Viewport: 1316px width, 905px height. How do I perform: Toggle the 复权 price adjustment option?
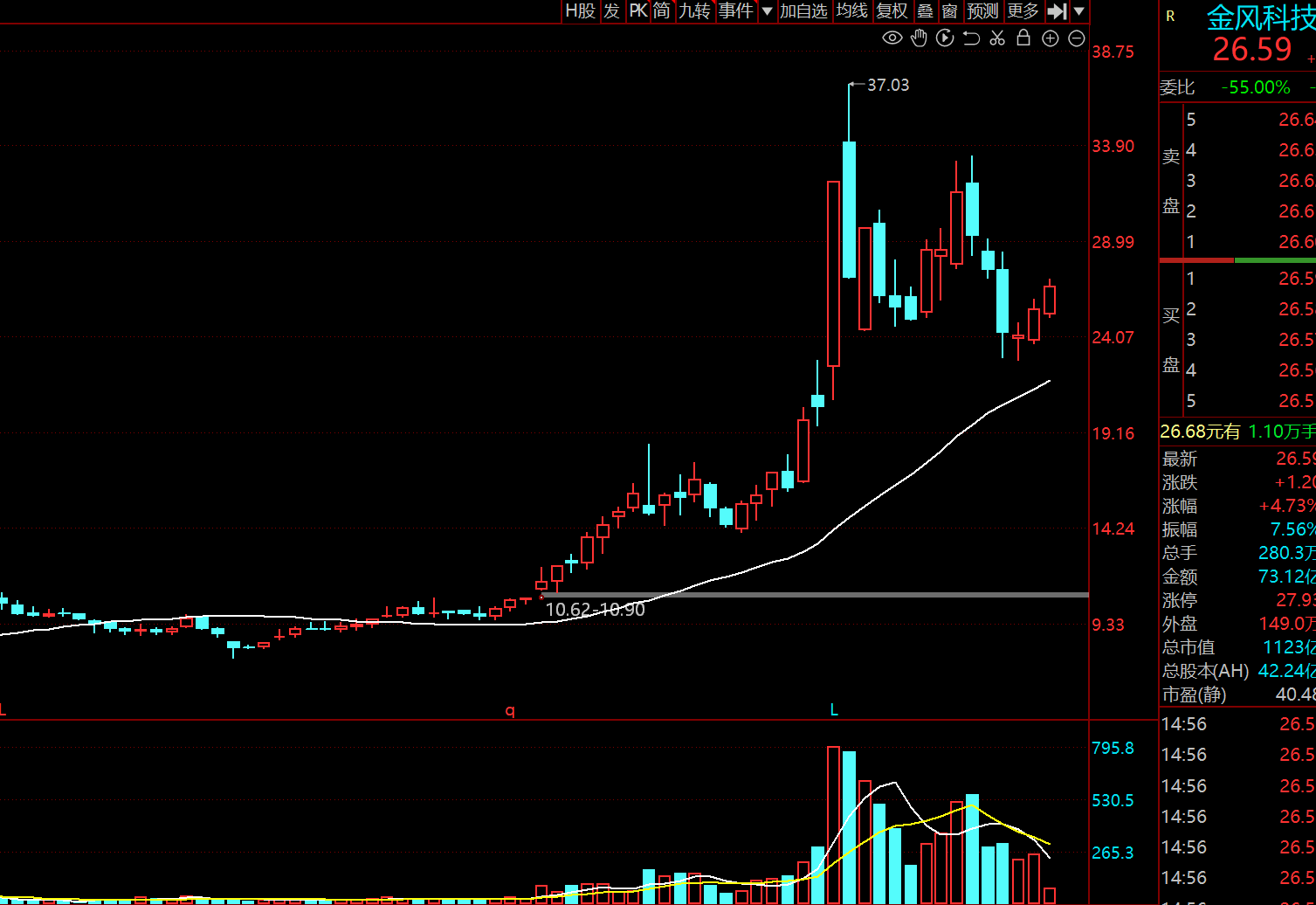pyautogui.click(x=892, y=11)
